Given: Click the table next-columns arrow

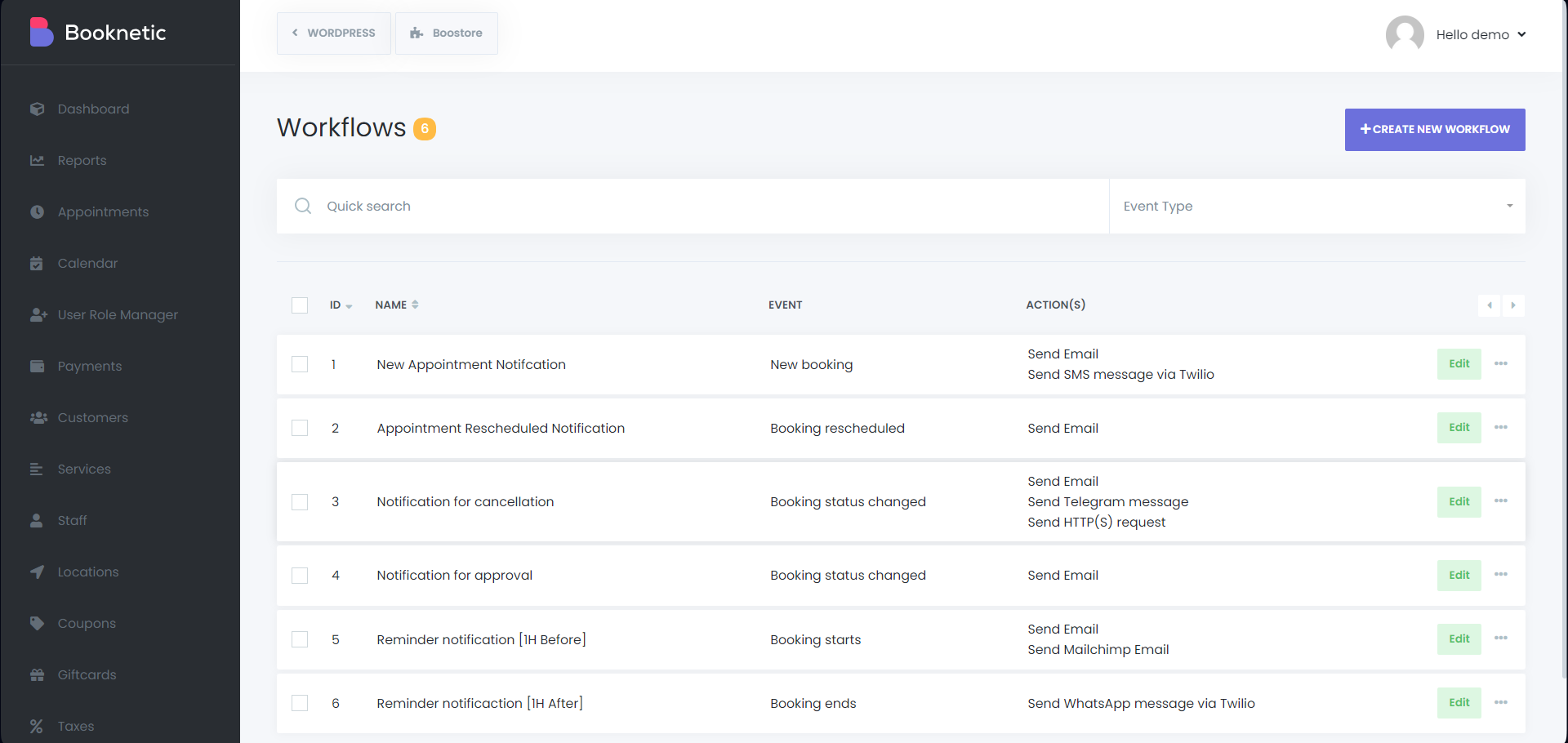Looking at the screenshot, I should pos(1513,305).
